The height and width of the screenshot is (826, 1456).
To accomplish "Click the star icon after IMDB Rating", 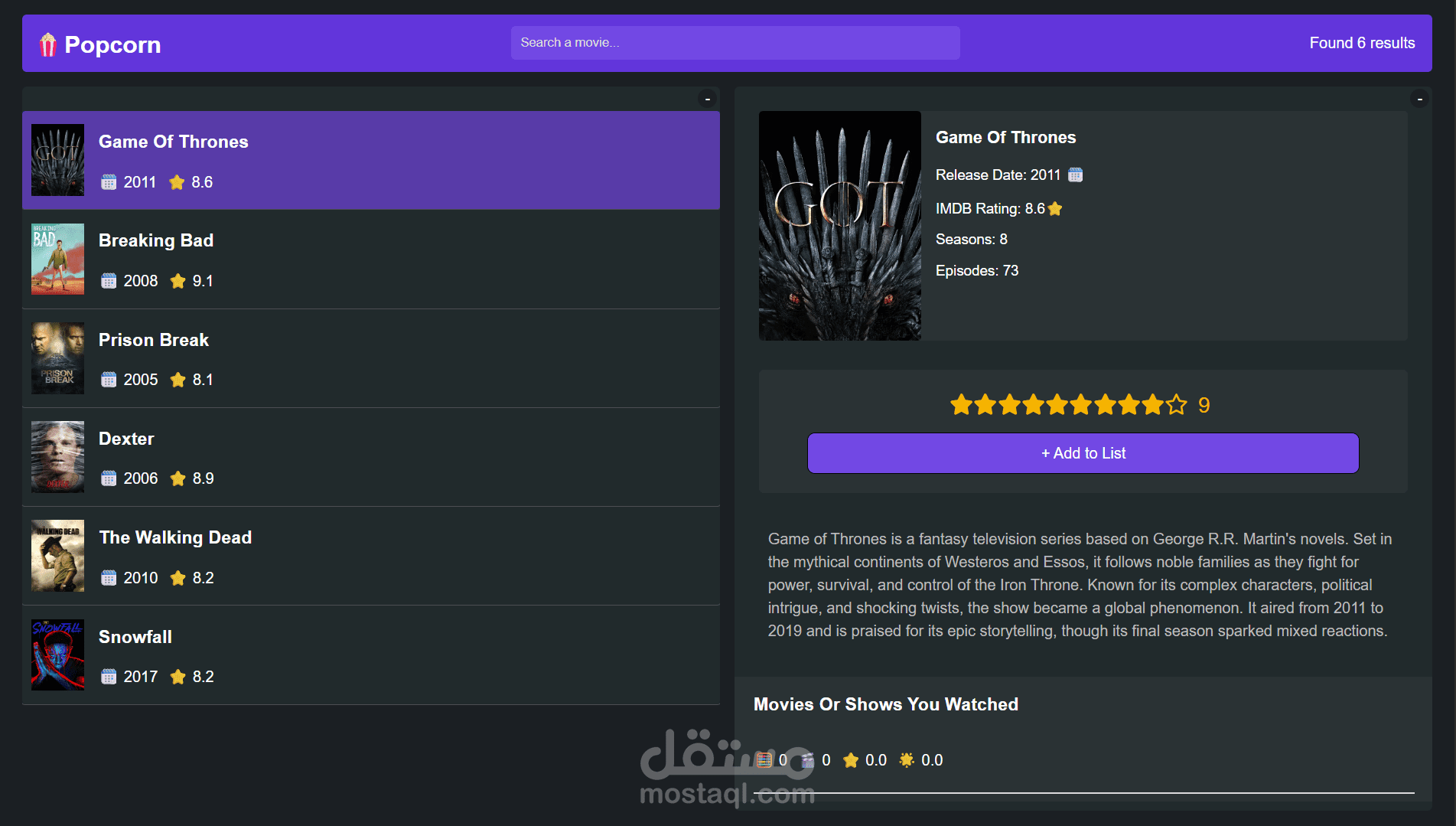I will [x=1055, y=208].
